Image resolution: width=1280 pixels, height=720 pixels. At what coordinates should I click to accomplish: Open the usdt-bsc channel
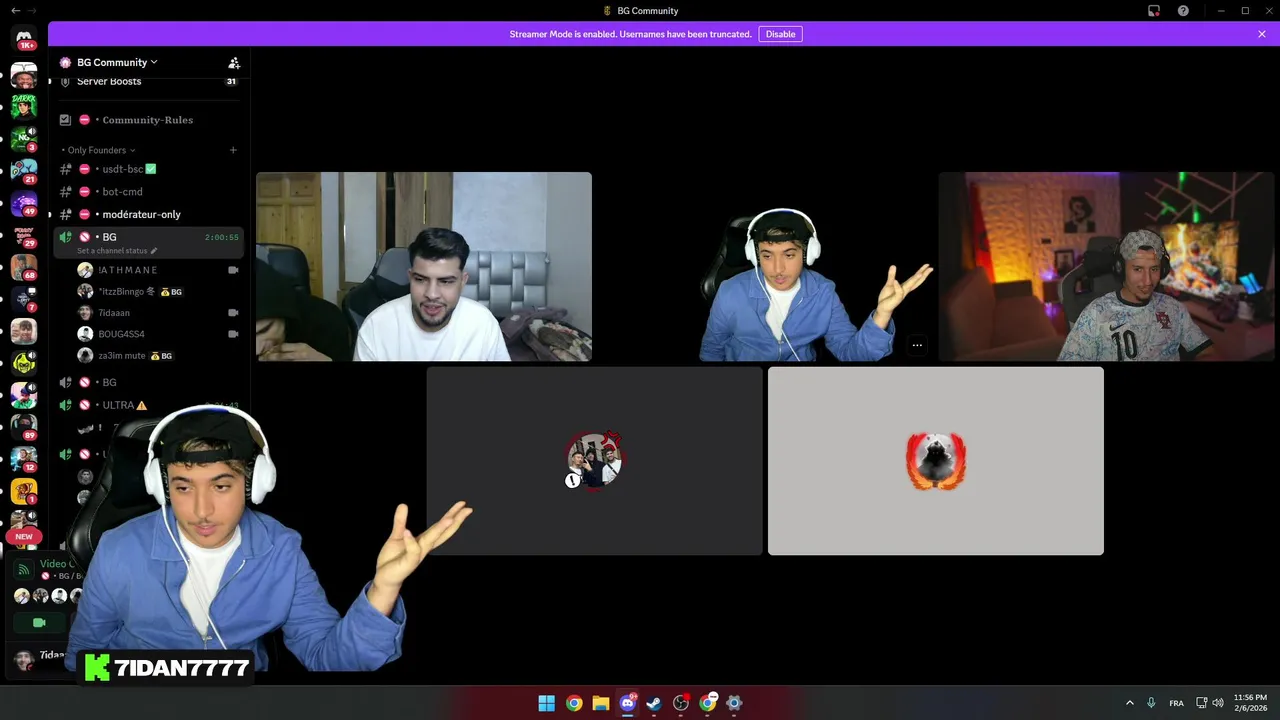148,169
